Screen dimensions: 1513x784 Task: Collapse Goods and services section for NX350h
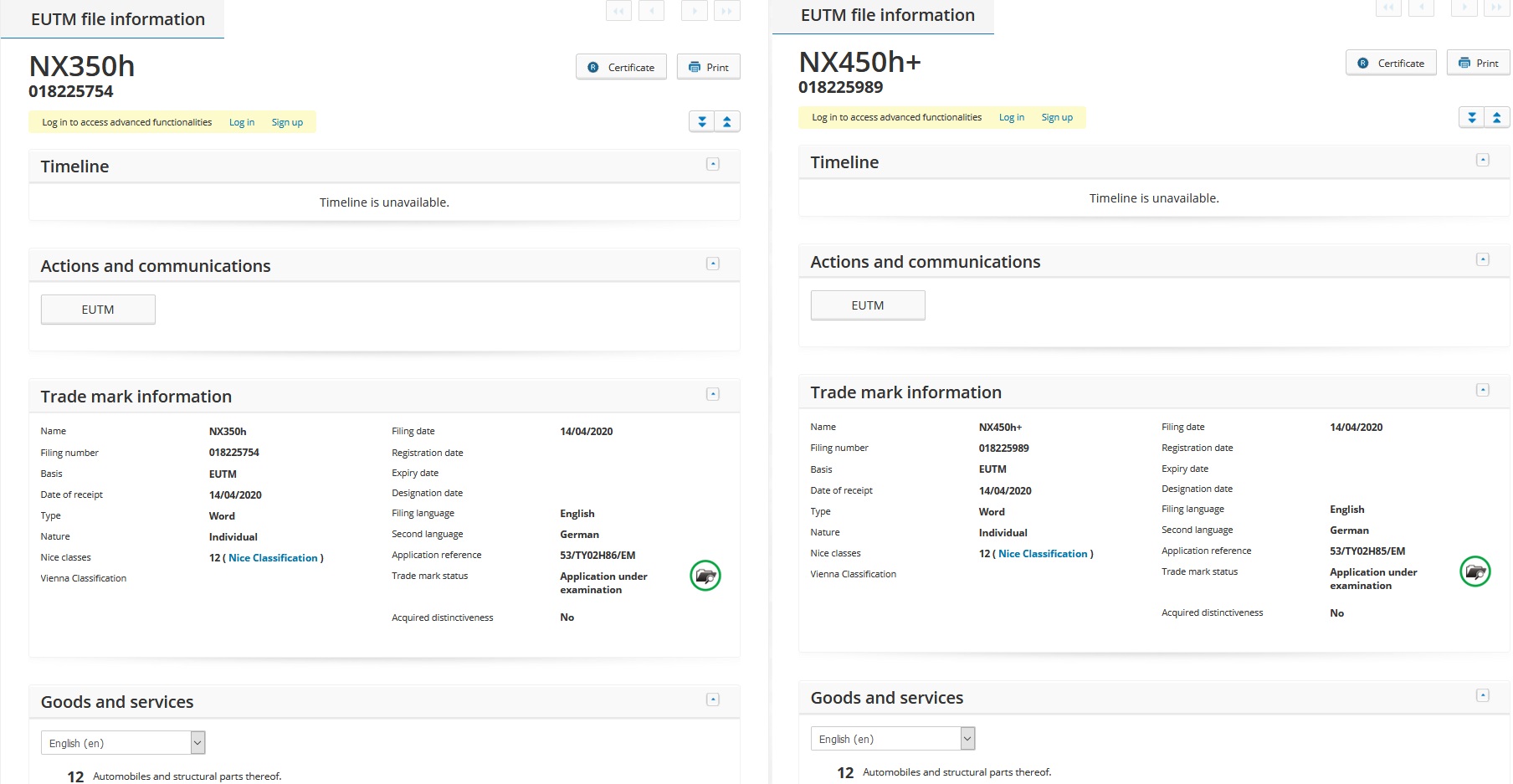click(713, 699)
